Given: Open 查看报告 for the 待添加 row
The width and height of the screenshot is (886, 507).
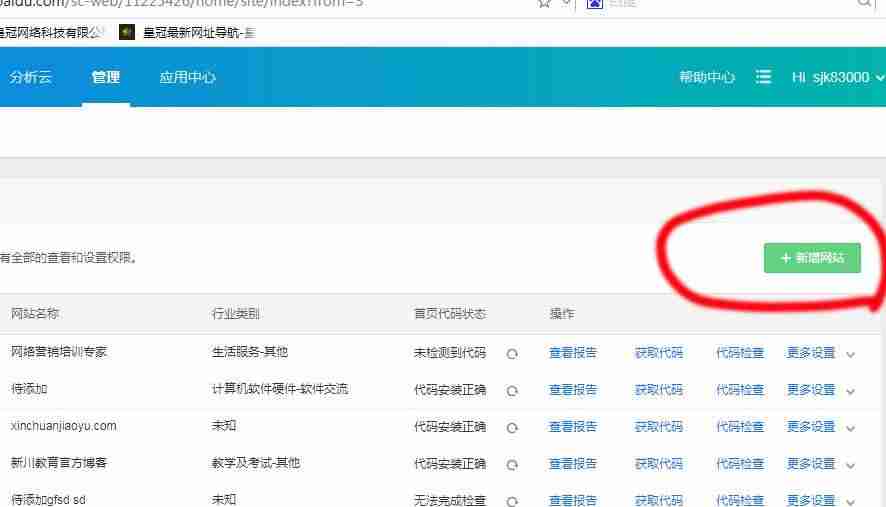Looking at the screenshot, I should point(573,389).
